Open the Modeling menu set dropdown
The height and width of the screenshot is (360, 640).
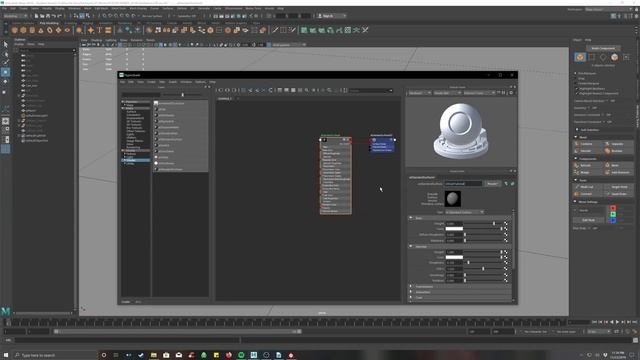click(x=16, y=16)
